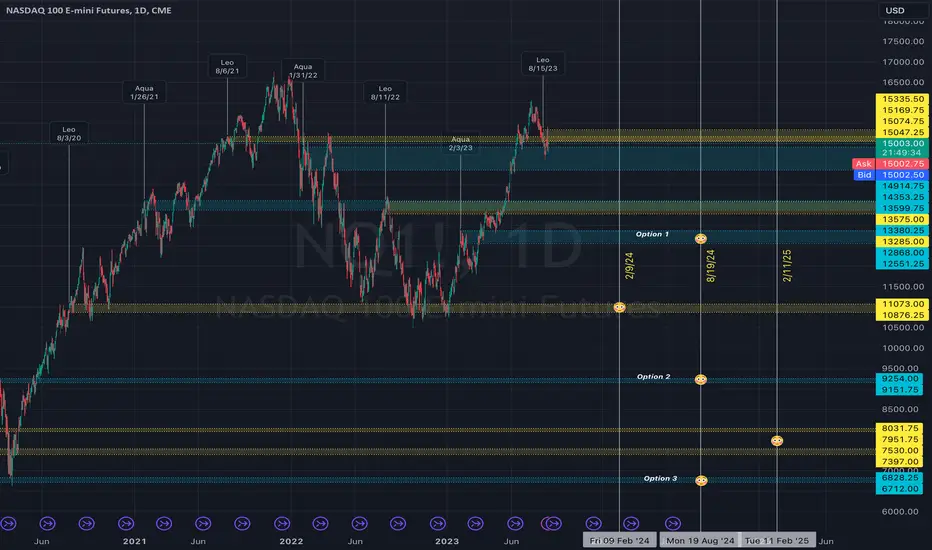932x550 pixels.
Task: Click the 12551.25 cyan price label
Action: click(902, 263)
